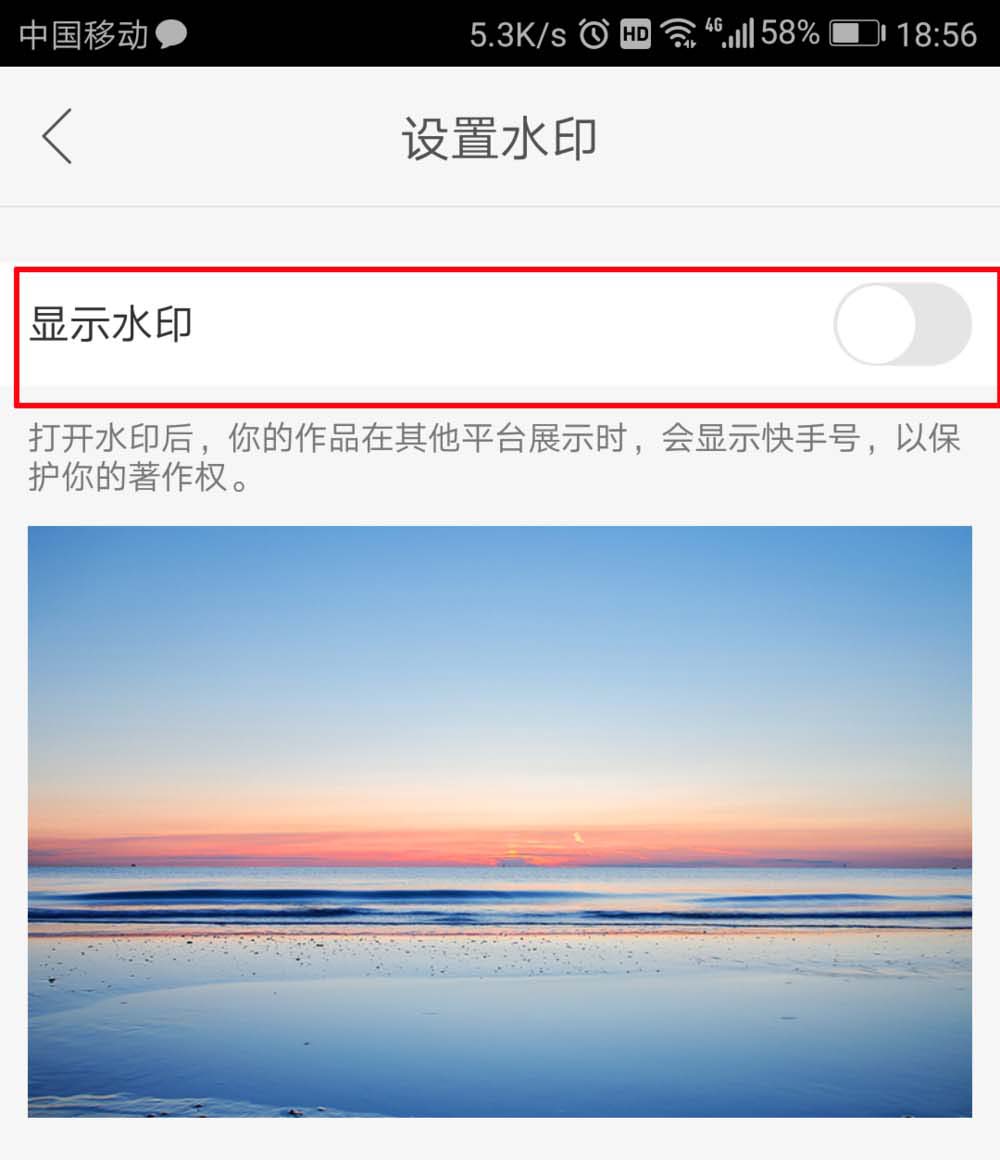
Task: Toggle the 显示水印 switch on
Action: (x=902, y=324)
